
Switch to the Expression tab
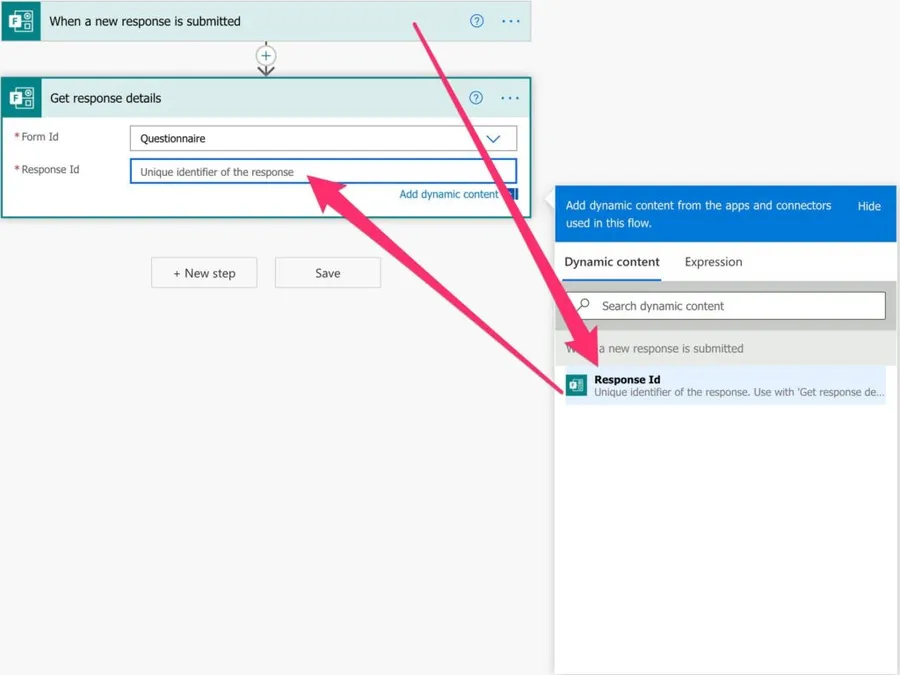click(713, 262)
